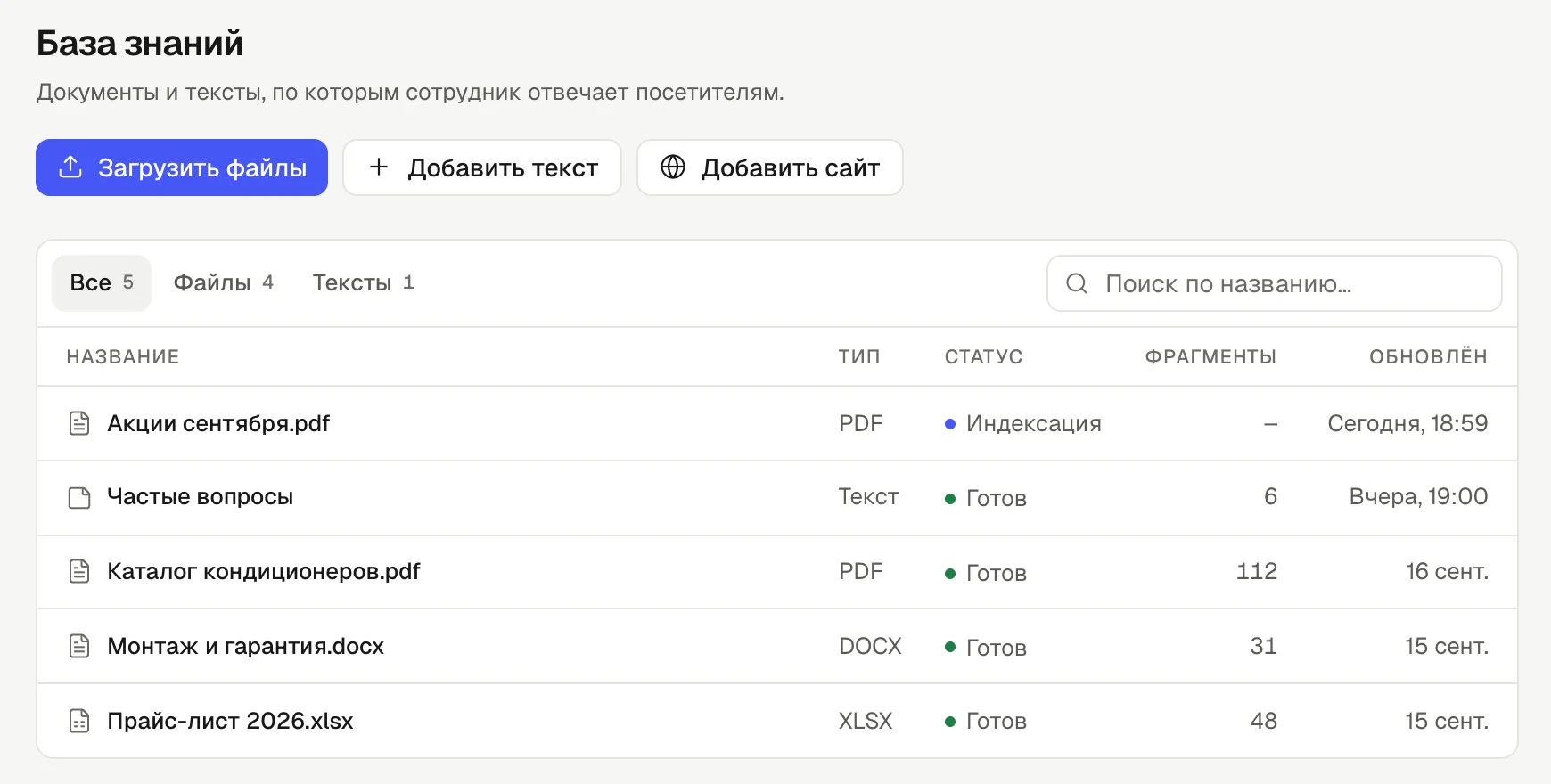1551x784 pixels.
Task: Switch to the Все tab
Action: click(x=102, y=283)
